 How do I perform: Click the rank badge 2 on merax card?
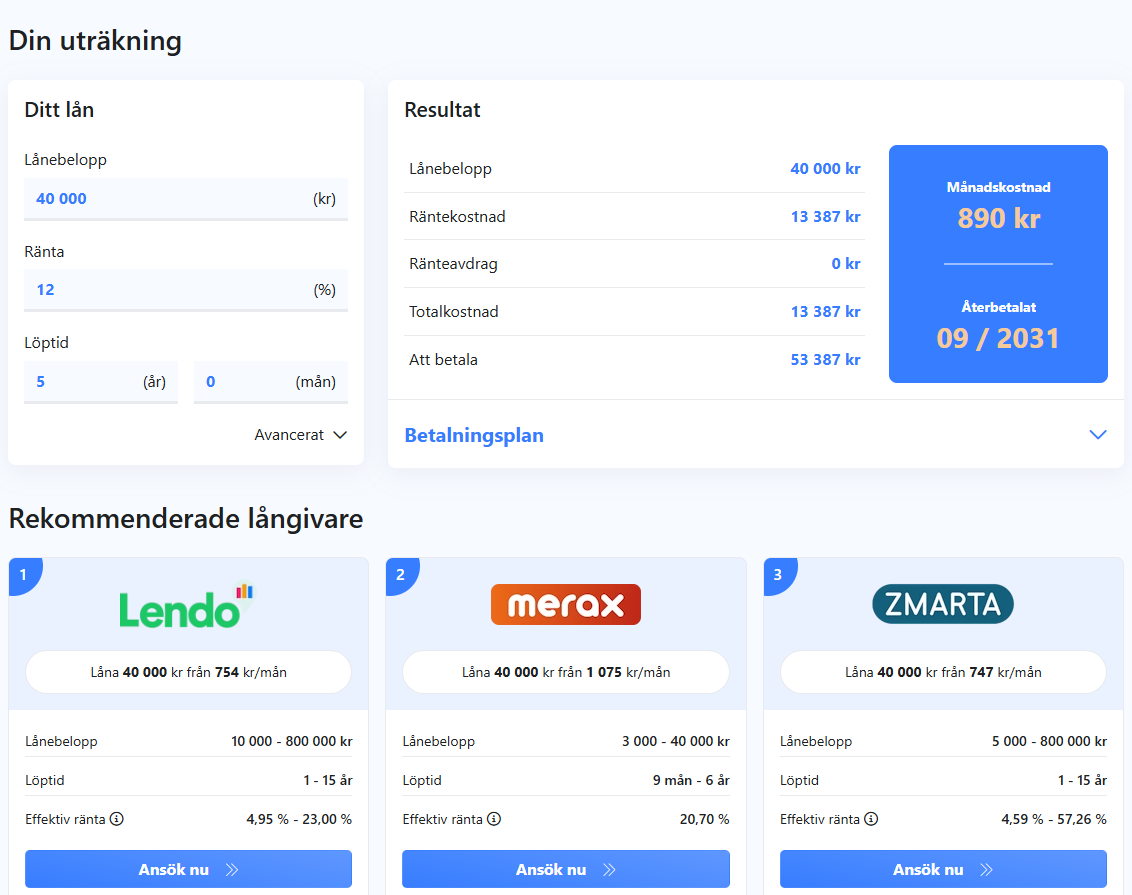[x=401, y=575]
